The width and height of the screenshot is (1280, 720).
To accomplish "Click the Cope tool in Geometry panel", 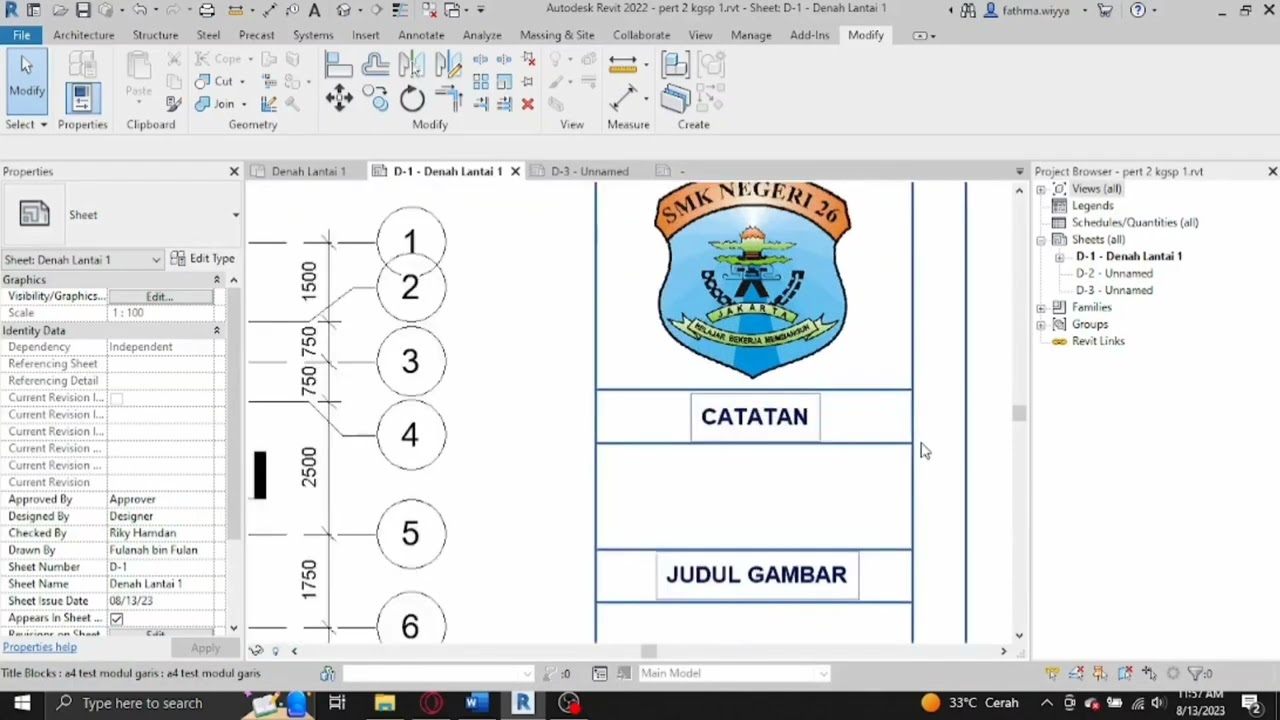I will click(x=220, y=59).
